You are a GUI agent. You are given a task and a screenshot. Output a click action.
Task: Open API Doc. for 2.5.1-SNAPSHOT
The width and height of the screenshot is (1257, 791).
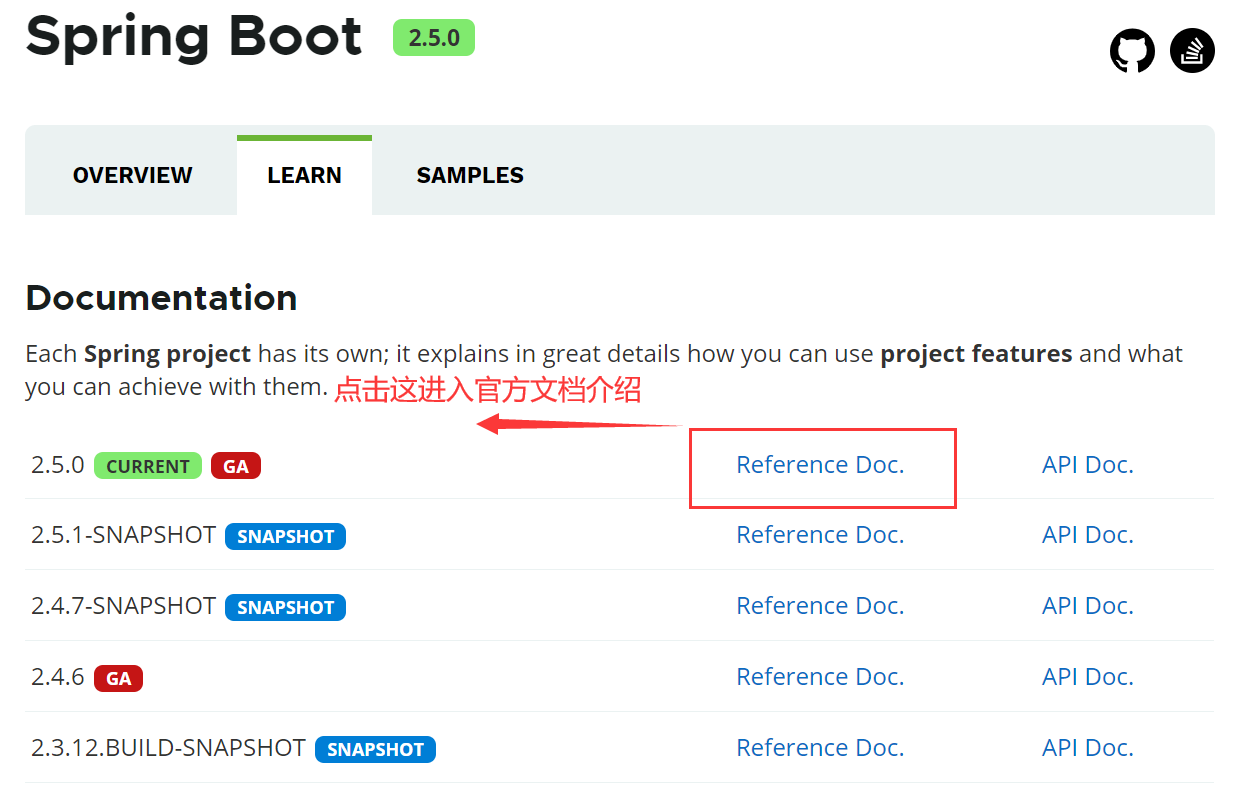pos(1088,535)
